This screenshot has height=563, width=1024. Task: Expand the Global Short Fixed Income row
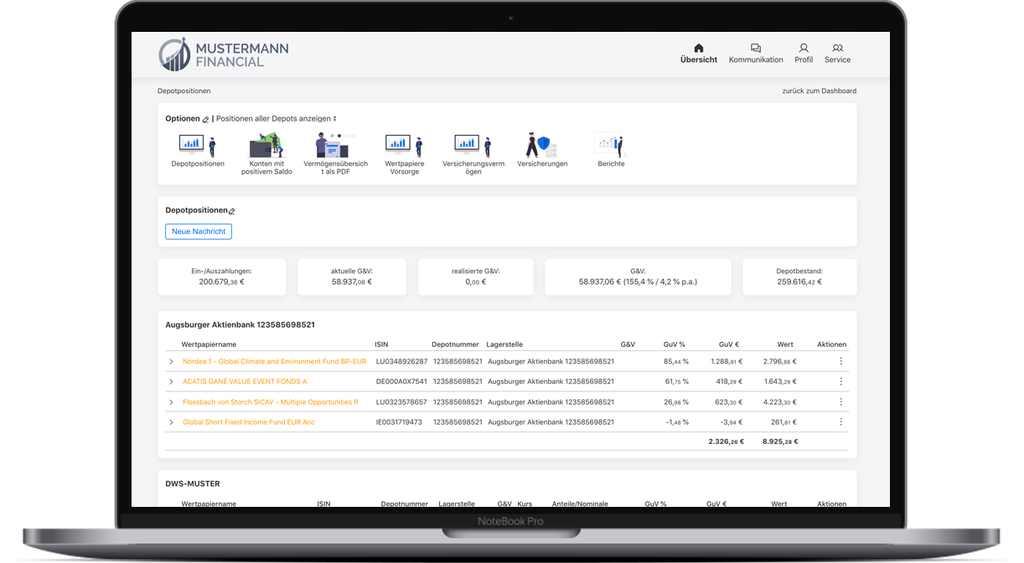pyautogui.click(x=171, y=423)
